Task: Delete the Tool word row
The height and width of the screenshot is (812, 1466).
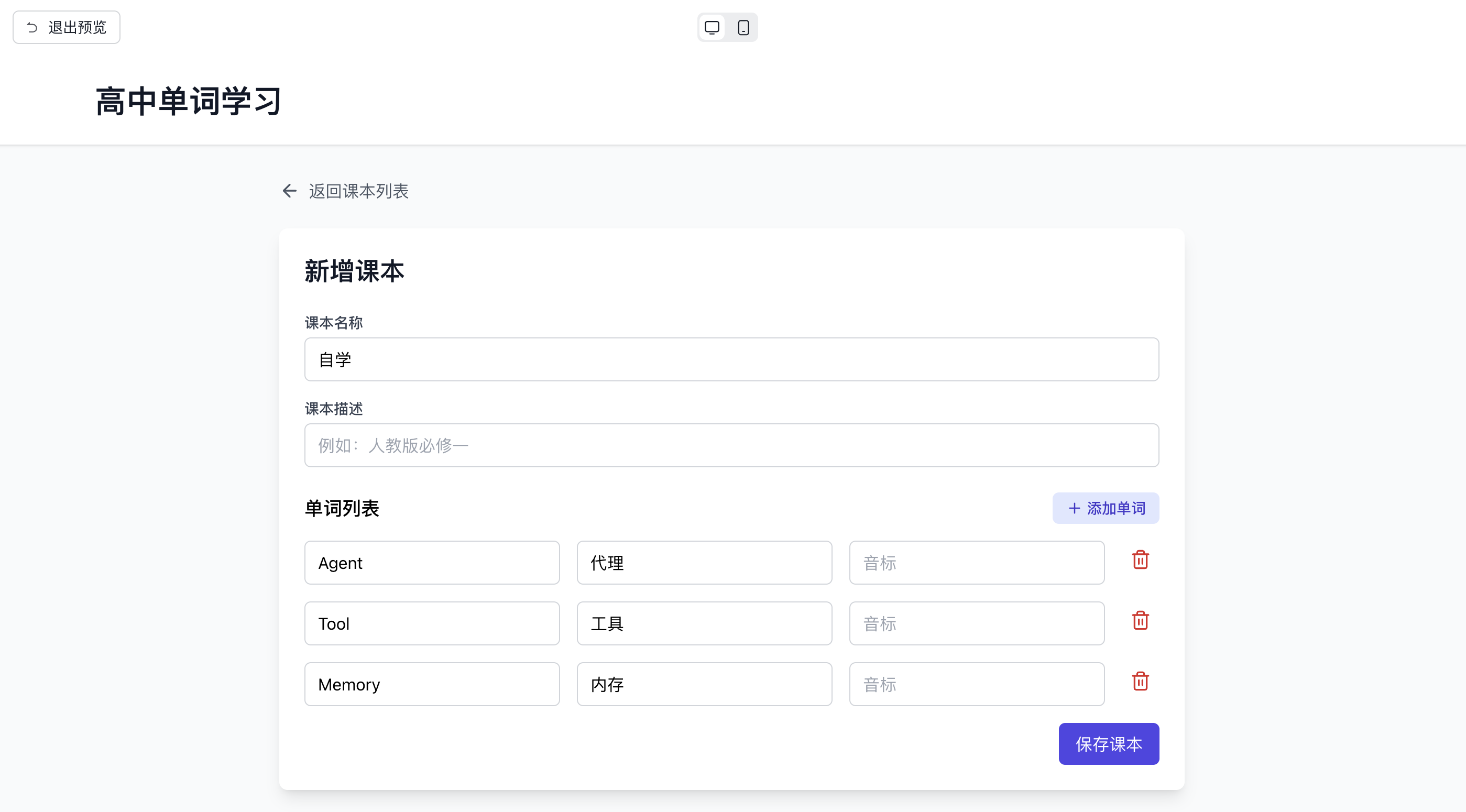Action: 1140,621
